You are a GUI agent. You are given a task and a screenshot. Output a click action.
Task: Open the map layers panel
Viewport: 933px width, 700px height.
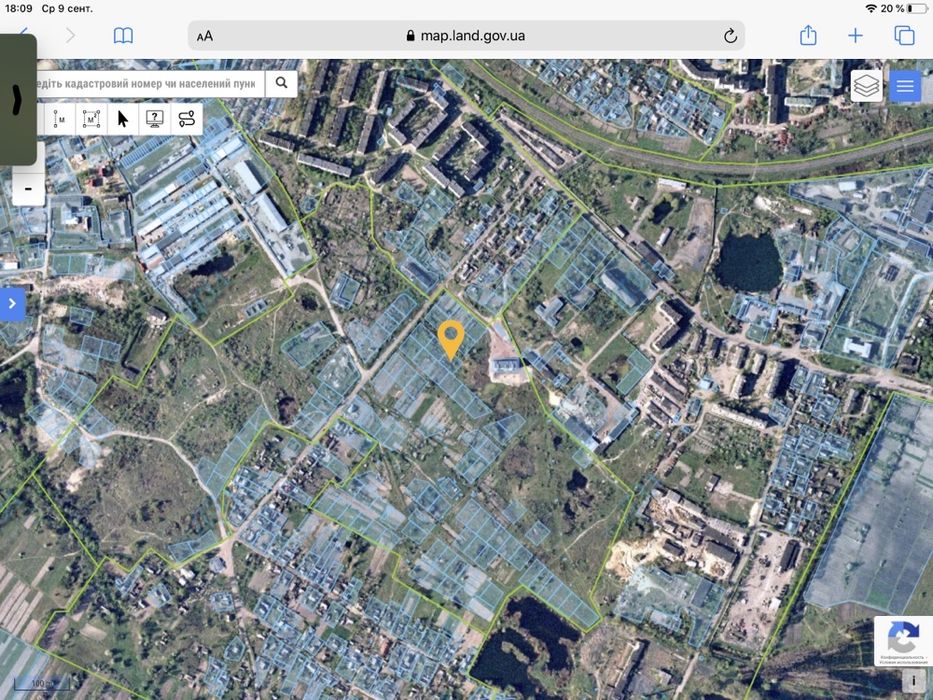(x=866, y=86)
